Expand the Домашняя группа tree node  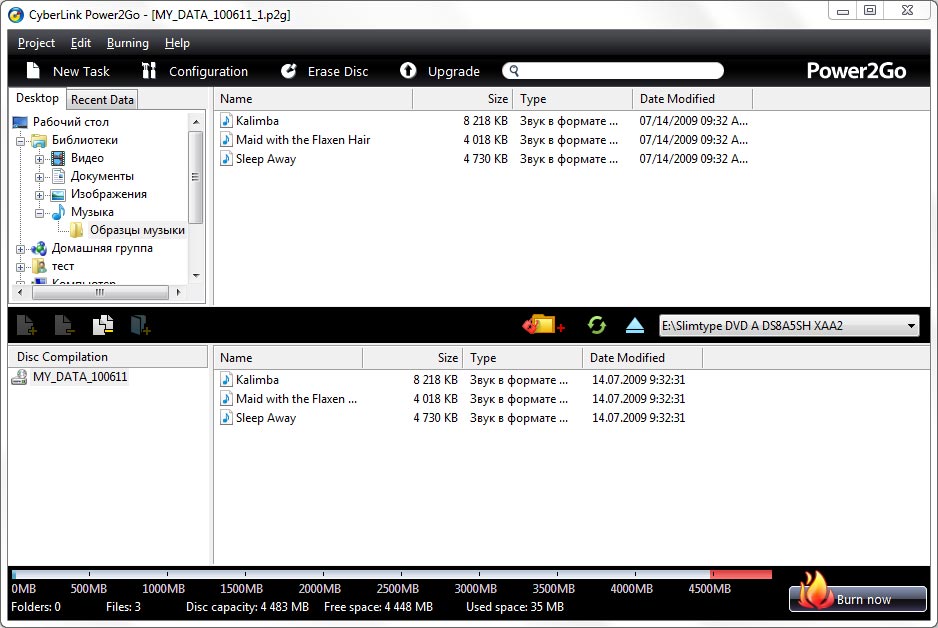tap(20, 249)
